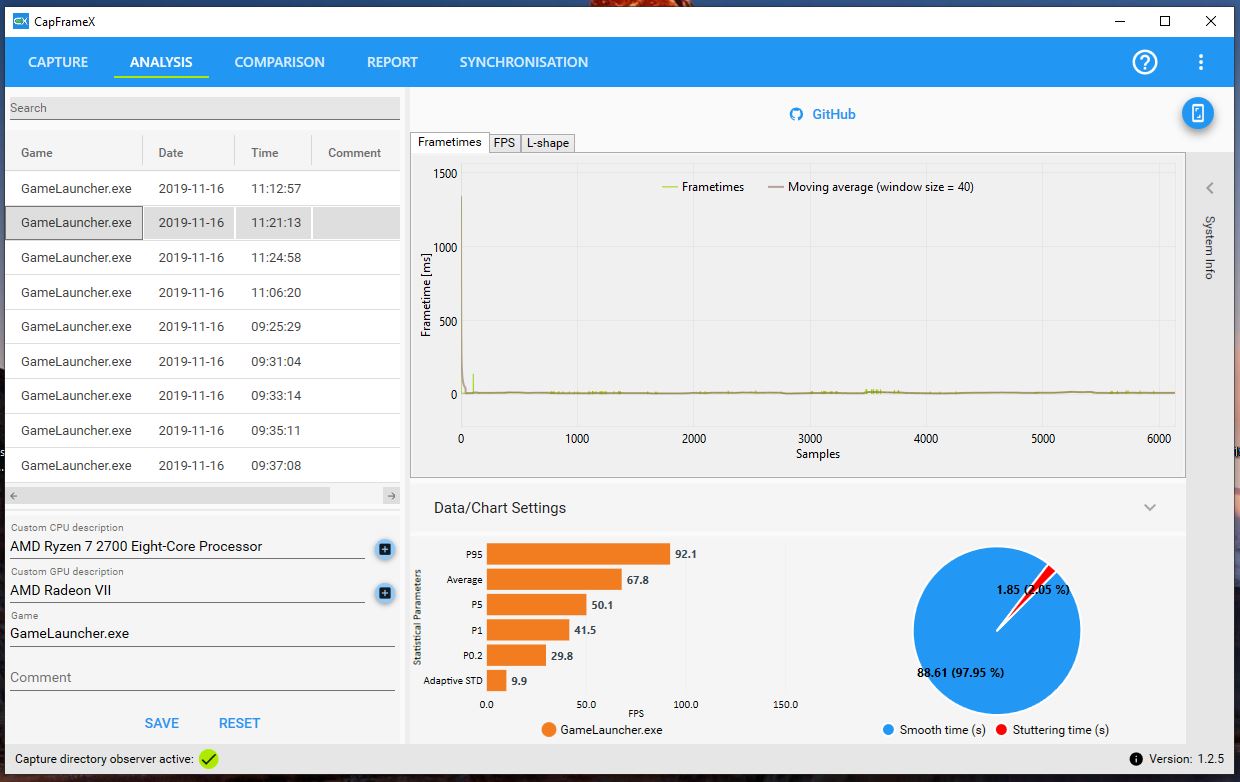1240x782 pixels.
Task: Click the Version: 1.2.5 status text
Action: [1187, 759]
